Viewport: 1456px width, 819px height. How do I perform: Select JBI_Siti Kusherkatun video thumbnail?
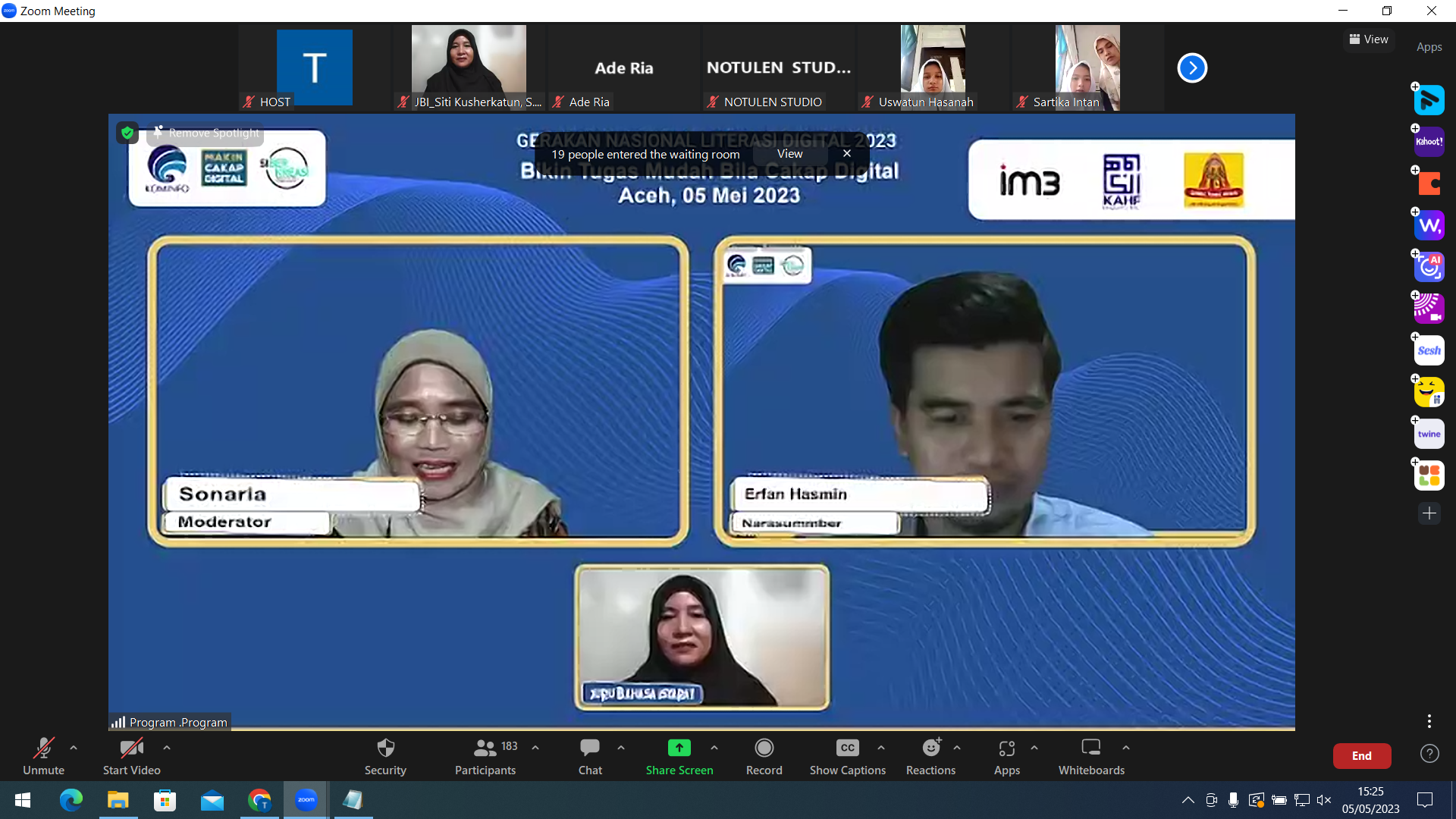coord(469,68)
